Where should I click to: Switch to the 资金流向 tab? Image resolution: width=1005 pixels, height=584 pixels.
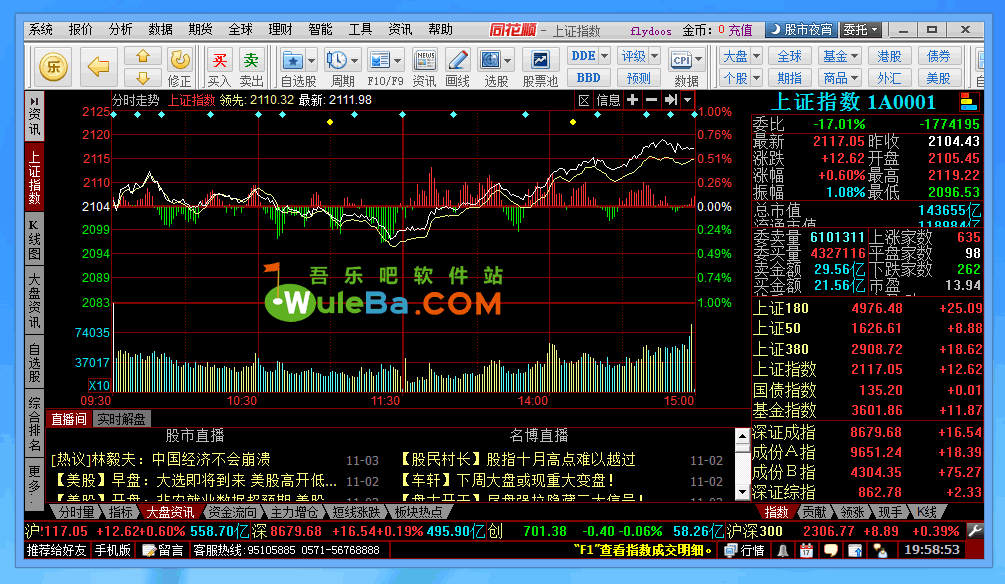tap(232, 512)
